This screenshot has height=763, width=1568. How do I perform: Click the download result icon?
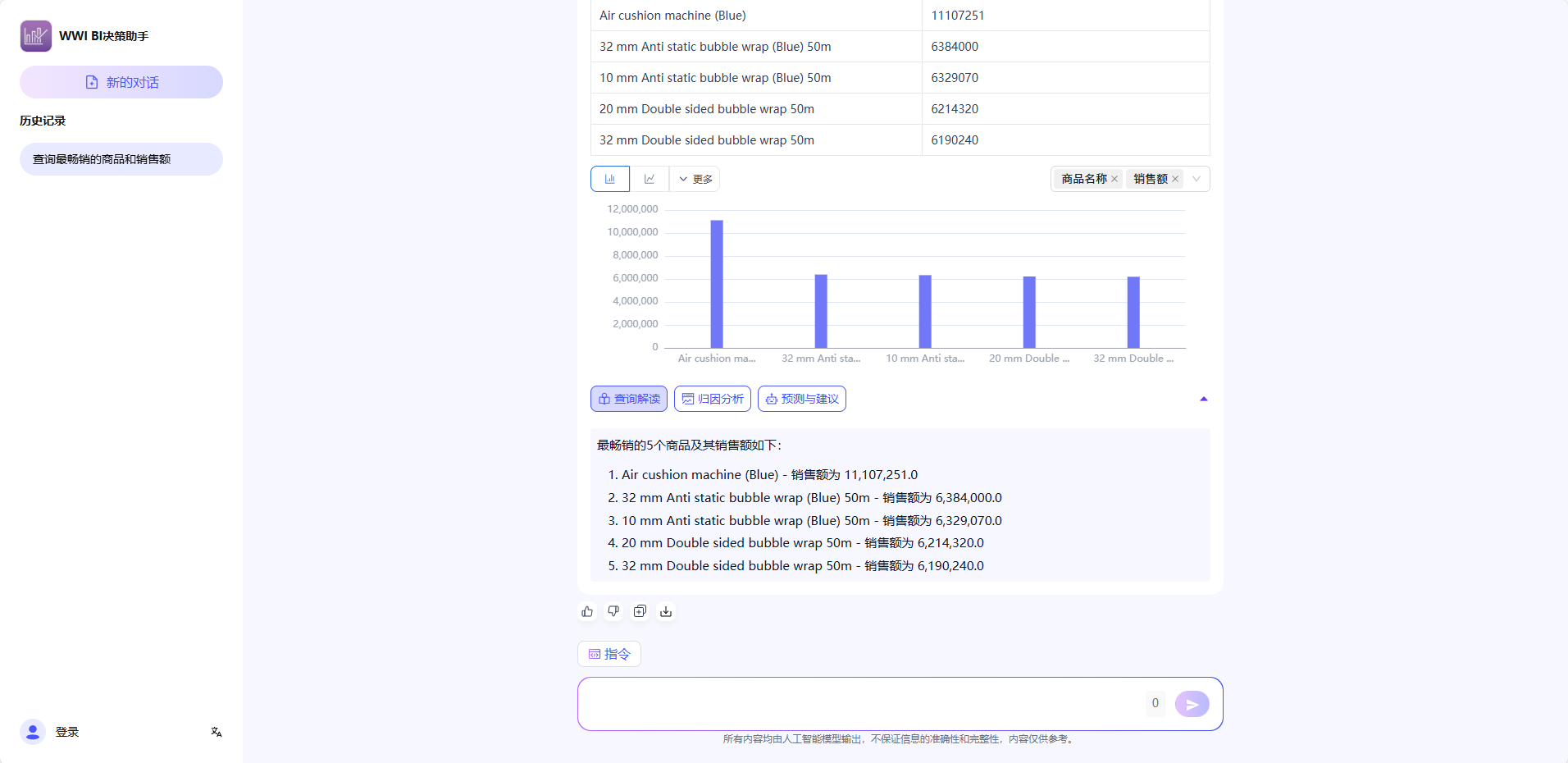666,611
